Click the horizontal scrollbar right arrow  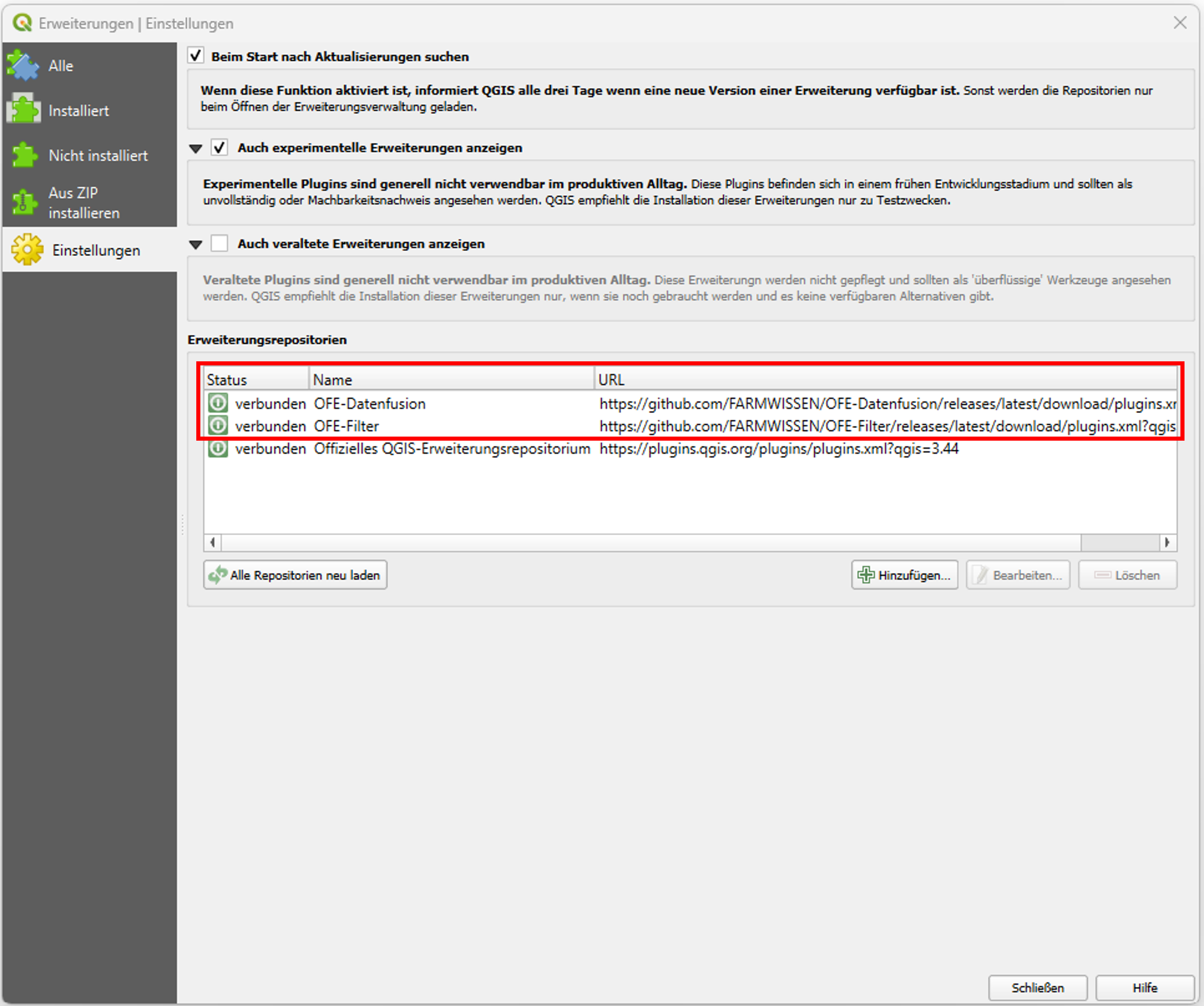(x=1167, y=543)
